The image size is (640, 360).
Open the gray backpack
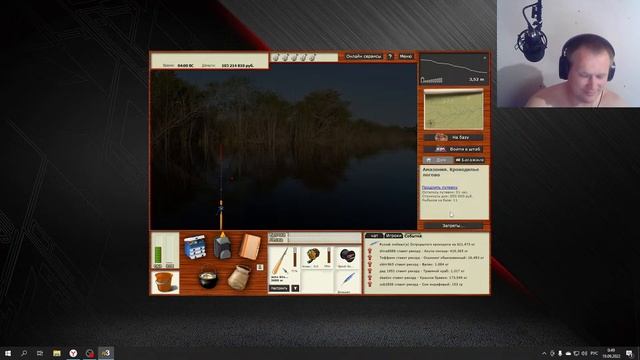(x=222, y=246)
